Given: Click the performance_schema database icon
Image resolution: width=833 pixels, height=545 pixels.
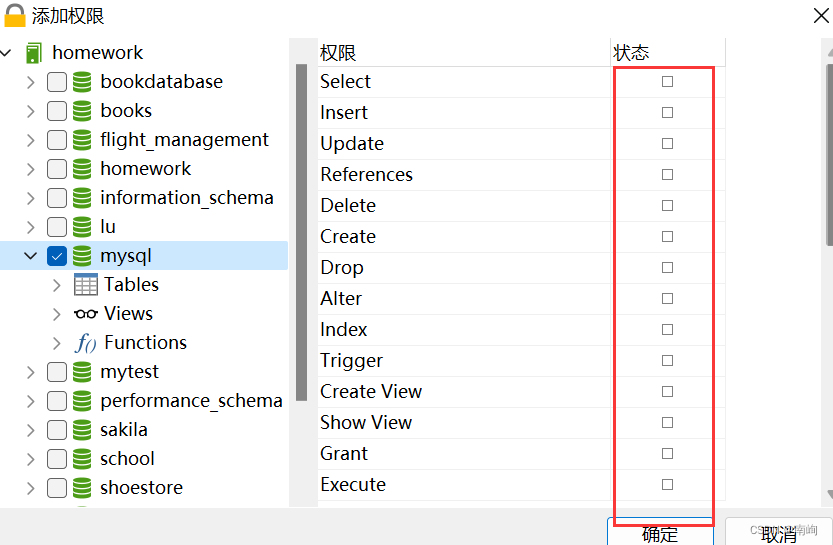Looking at the screenshot, I should point(82,401).
